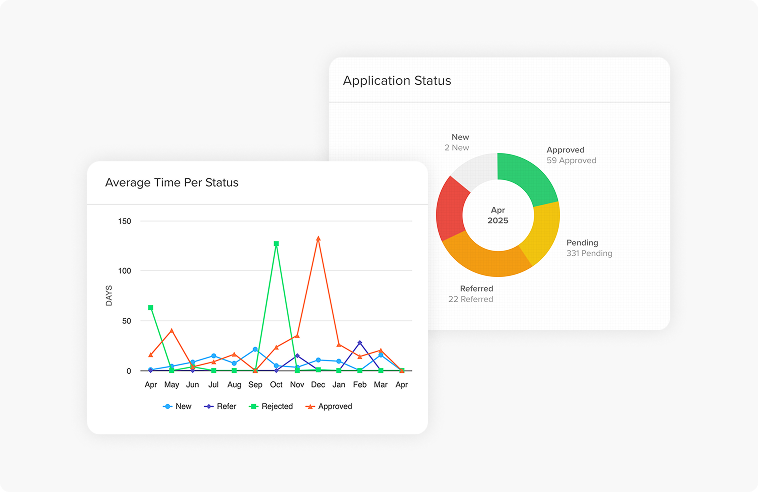Click the 331 Pending count label

pyautogui.click(x=589, y=254)
